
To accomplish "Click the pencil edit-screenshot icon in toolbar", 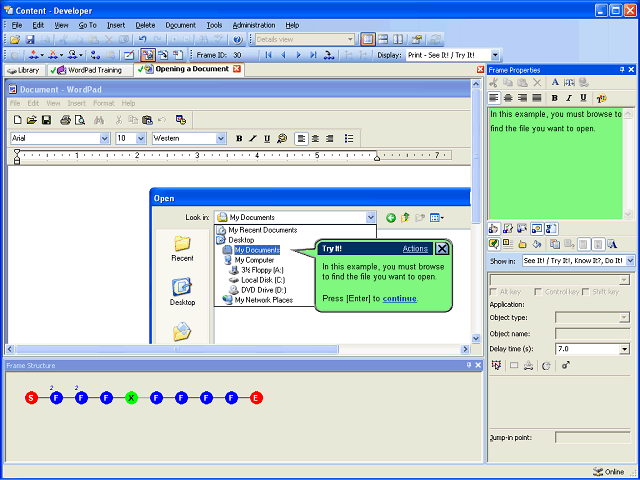I will tap(129, 55).
